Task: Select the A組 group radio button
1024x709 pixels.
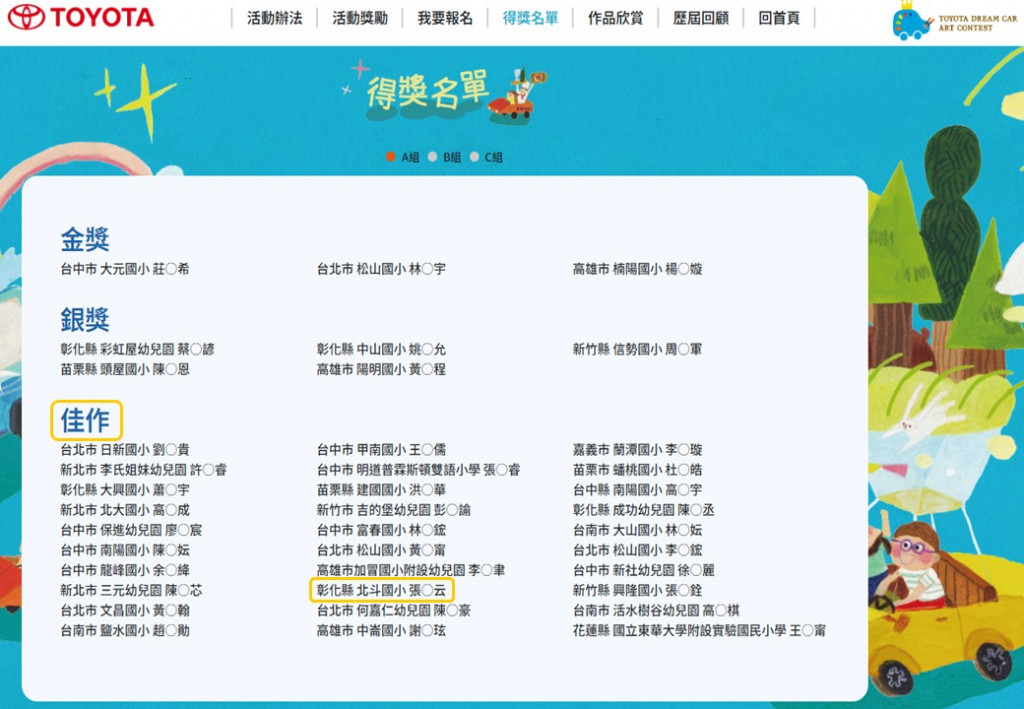Action: (x=391, y=157)
